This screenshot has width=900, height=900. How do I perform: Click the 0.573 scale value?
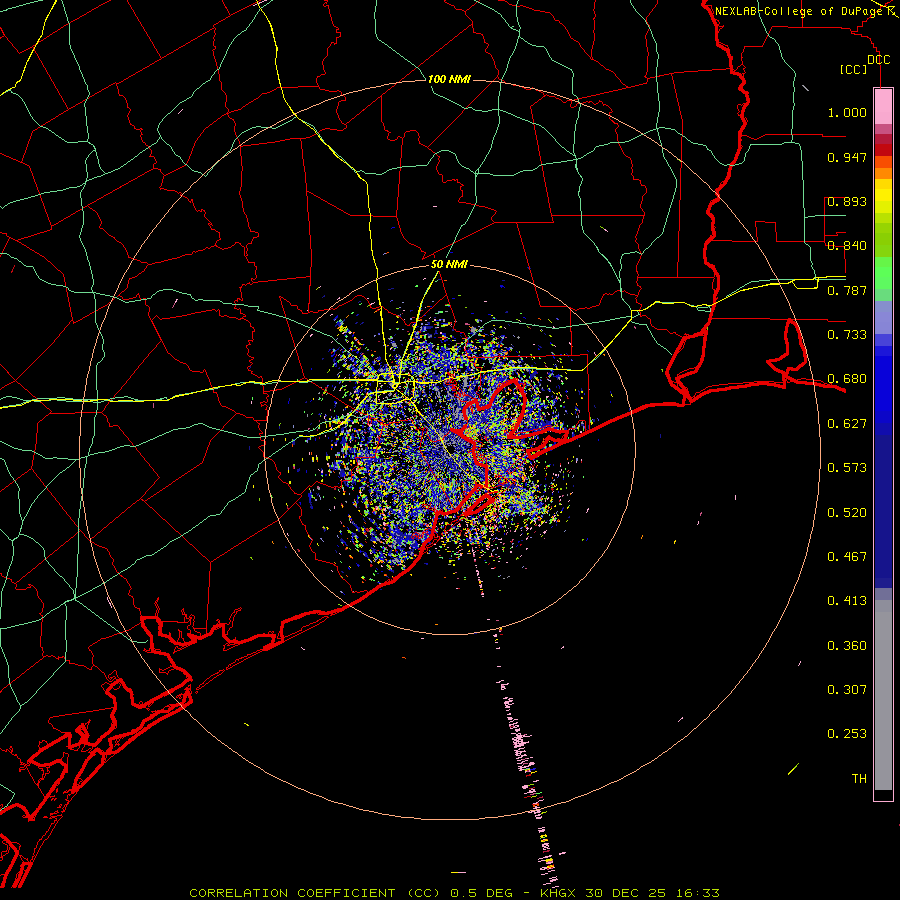click(847, 468)
